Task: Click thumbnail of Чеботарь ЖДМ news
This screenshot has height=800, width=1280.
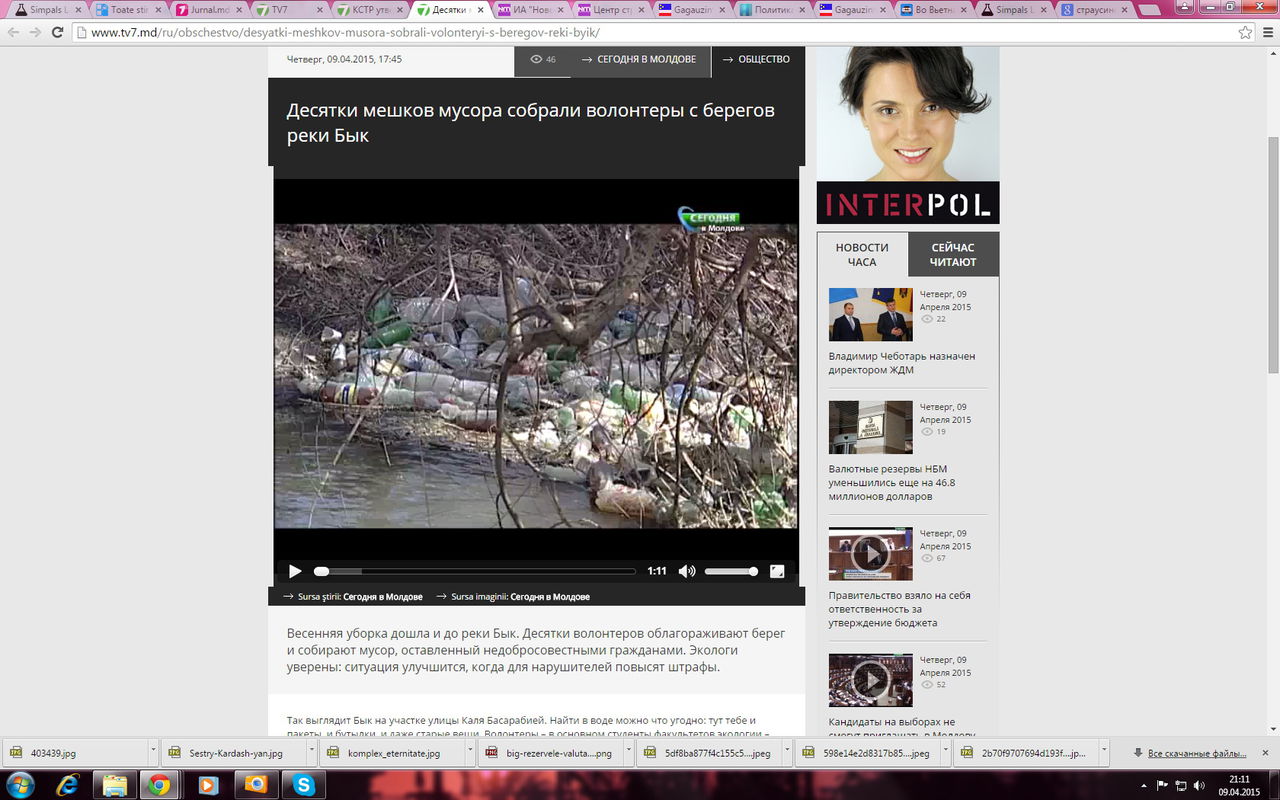Action: (x=871, y=314)
